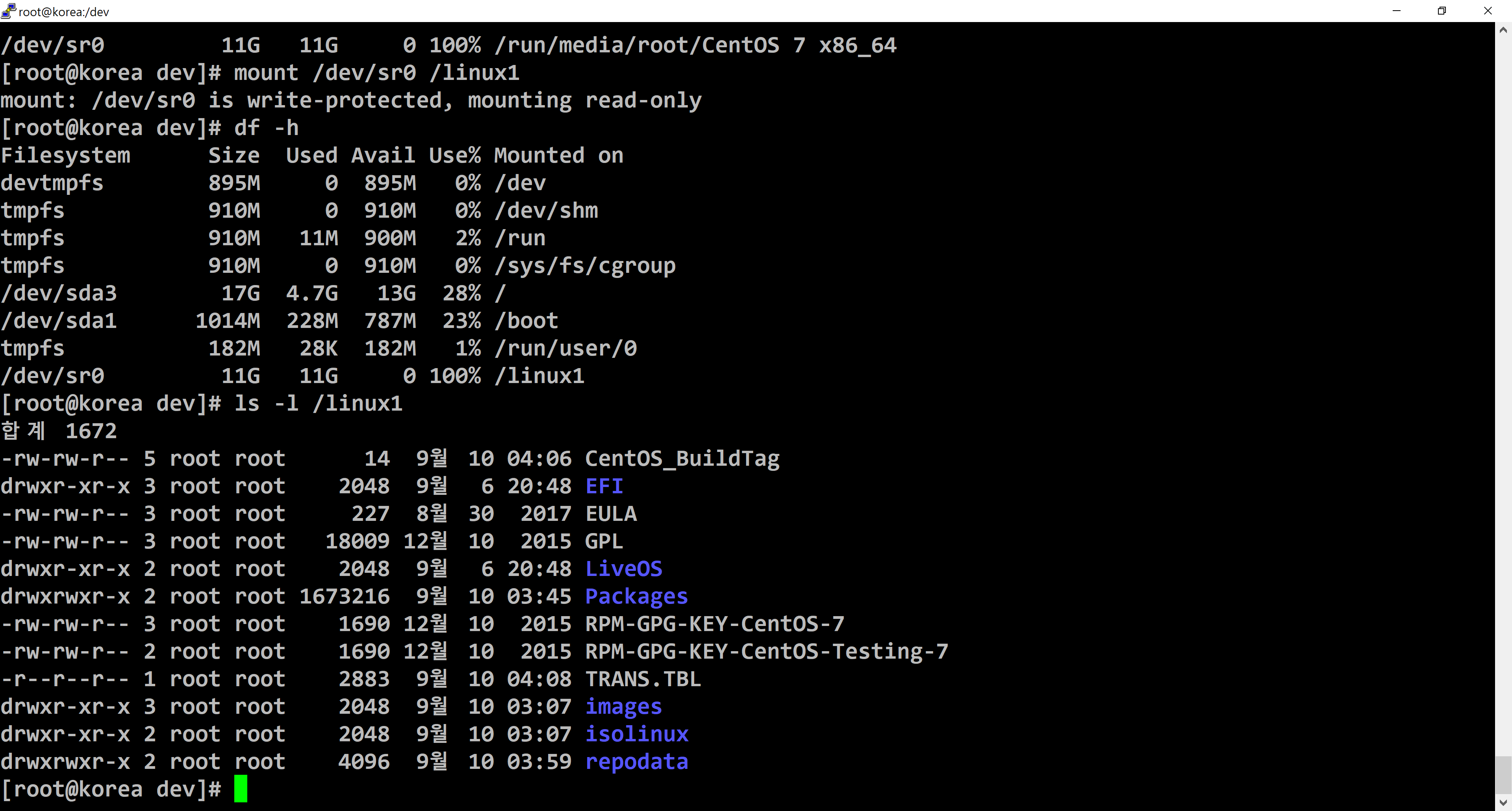Click the scrollbar down arrow

click(x=1503, y=803)
